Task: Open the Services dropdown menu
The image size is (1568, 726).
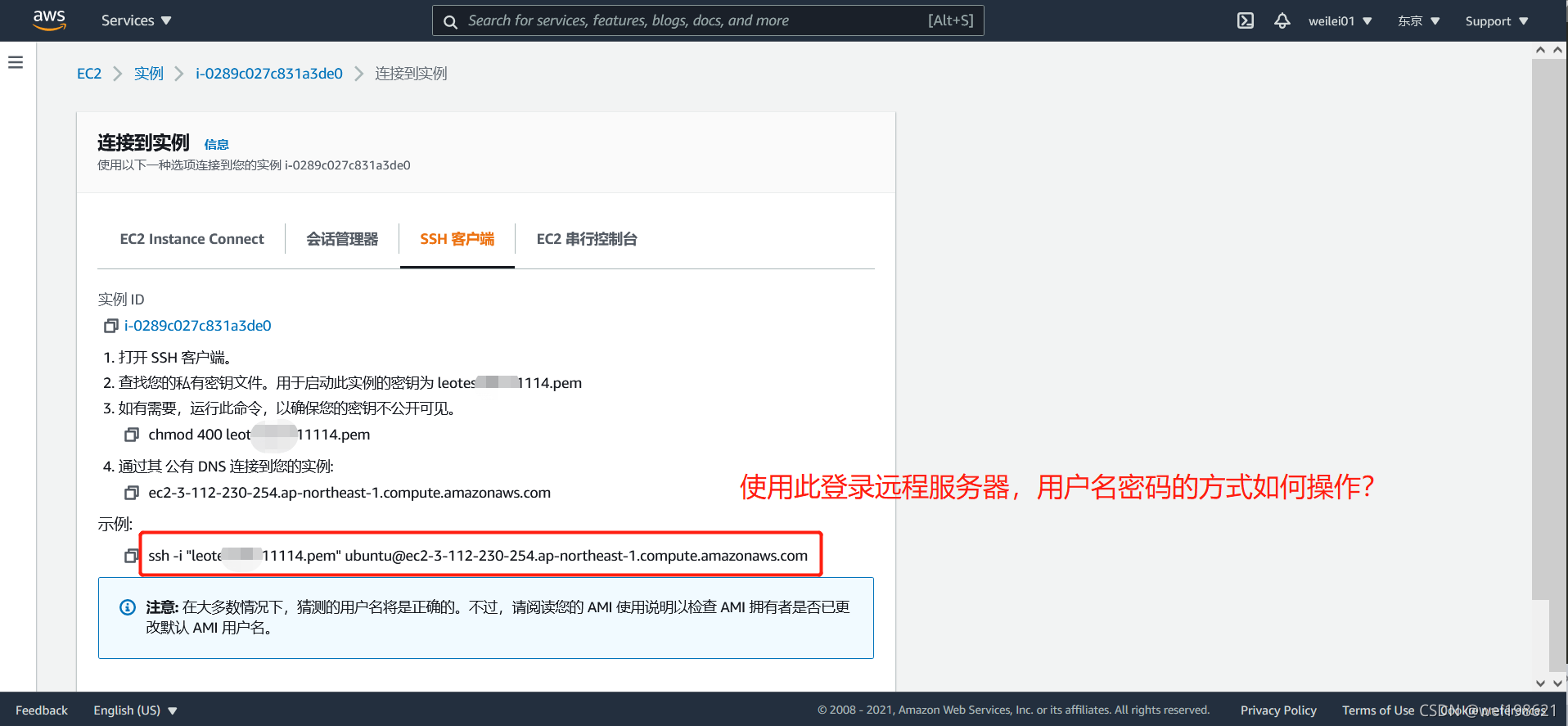Action: (136, 20)
